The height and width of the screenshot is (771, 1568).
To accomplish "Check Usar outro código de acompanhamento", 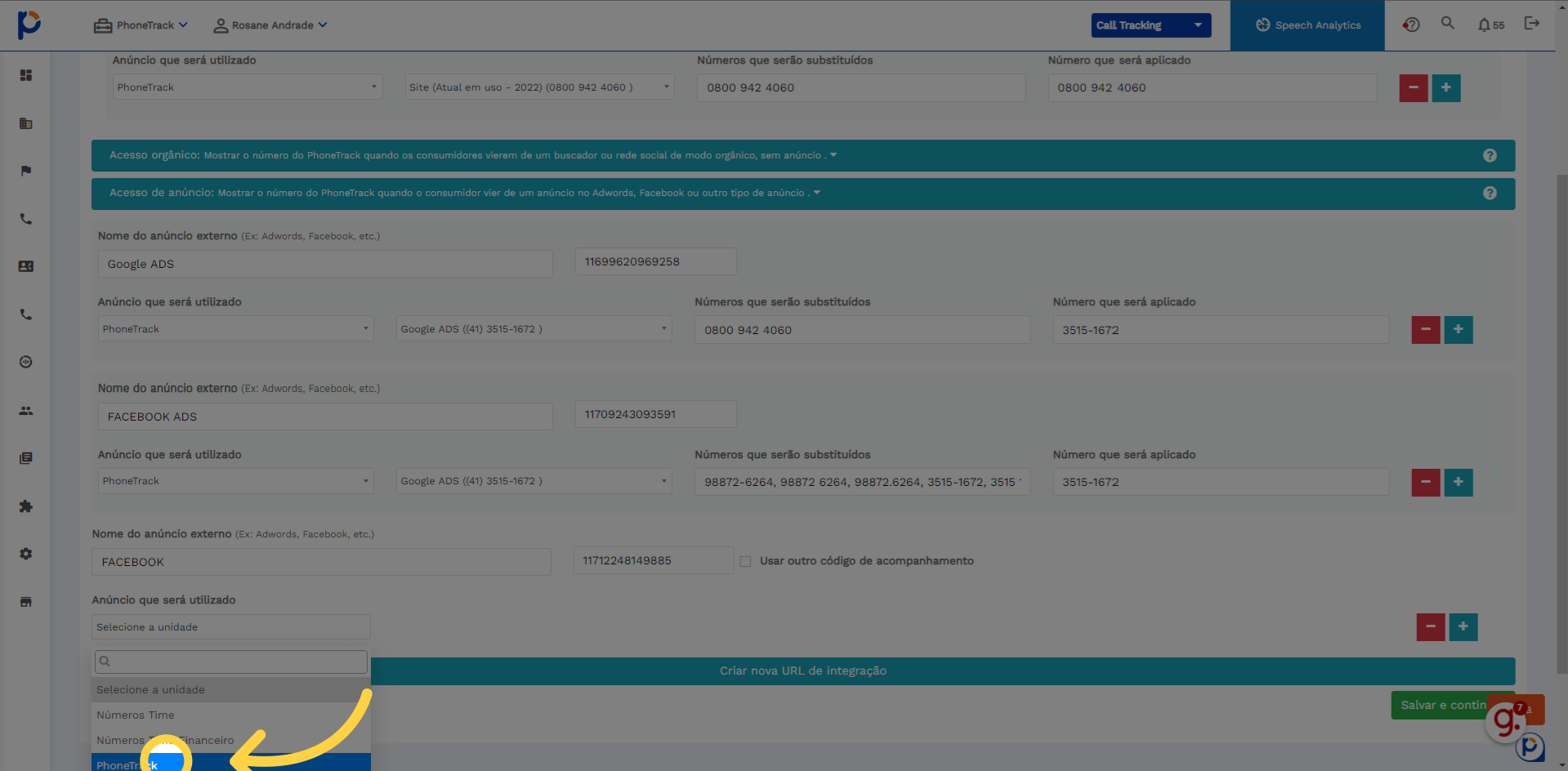I will tap(745, 561).
